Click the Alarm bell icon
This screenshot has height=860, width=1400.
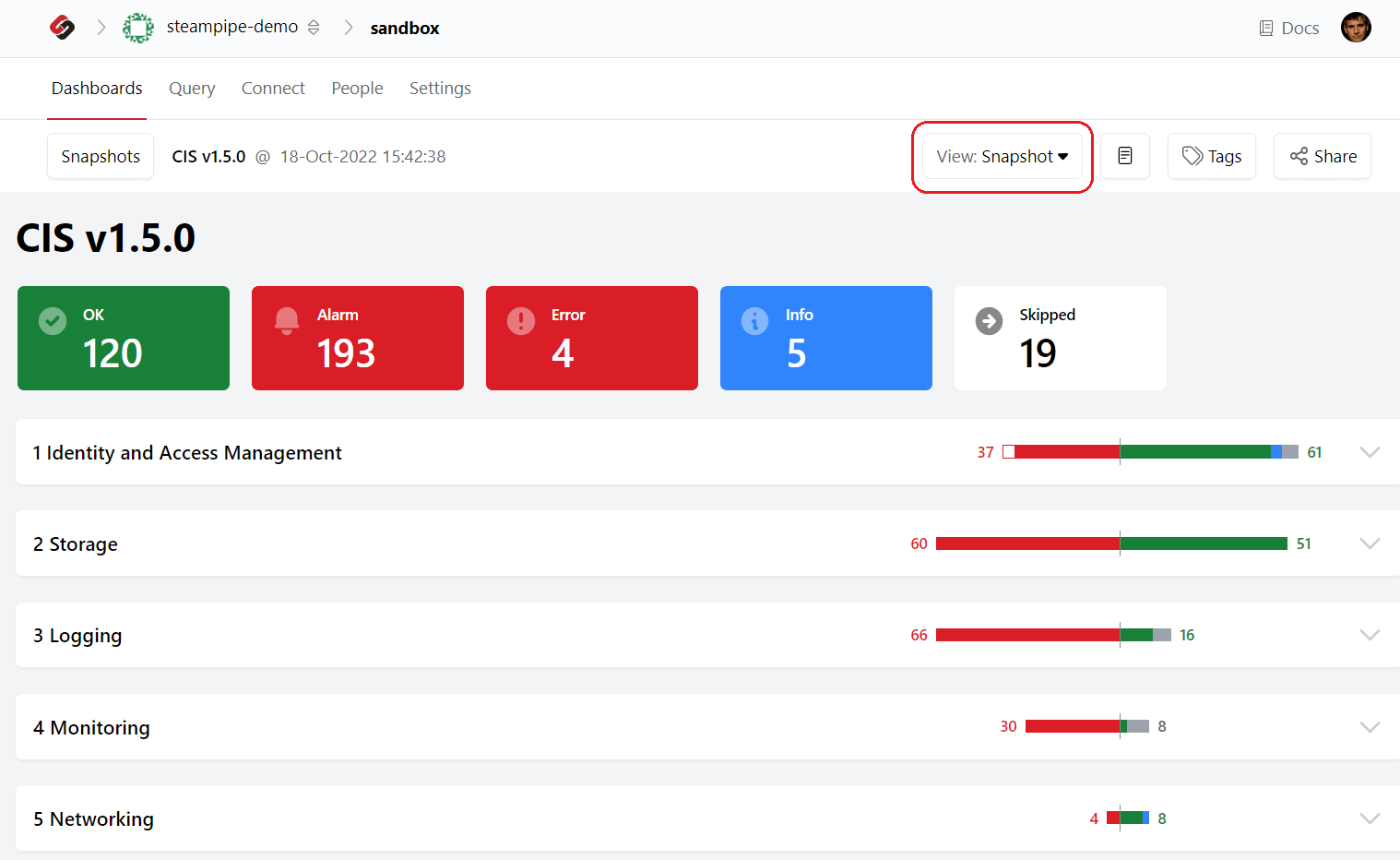(286, 320)
